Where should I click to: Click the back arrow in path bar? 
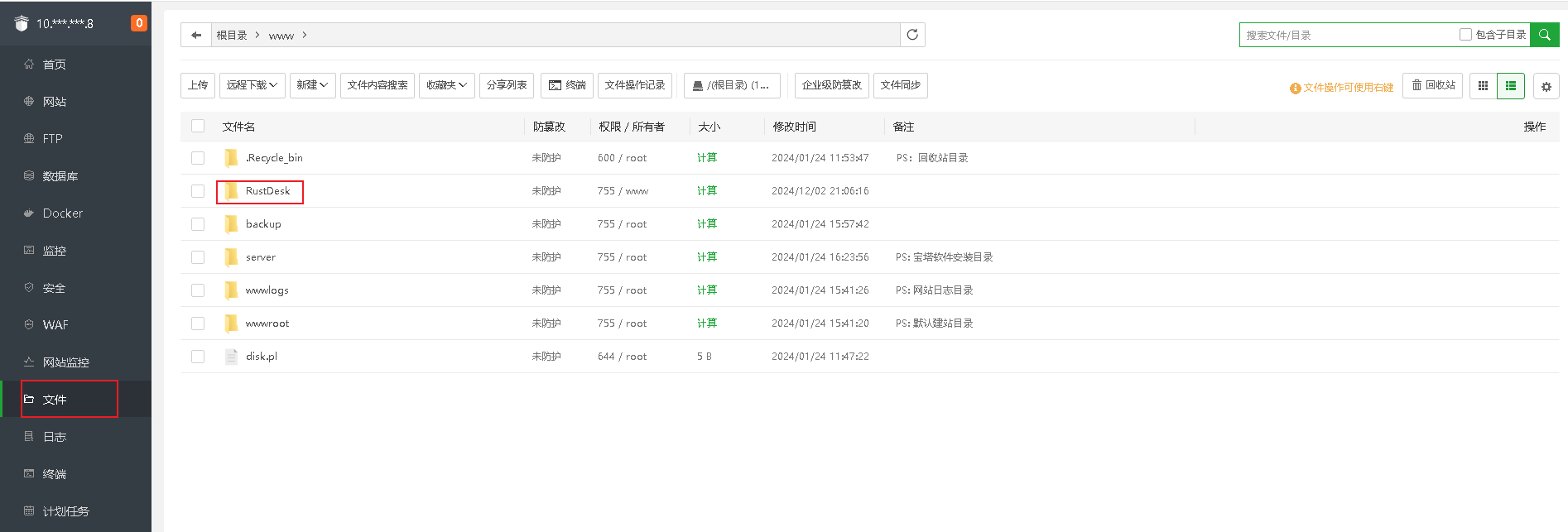click(196, 35)
